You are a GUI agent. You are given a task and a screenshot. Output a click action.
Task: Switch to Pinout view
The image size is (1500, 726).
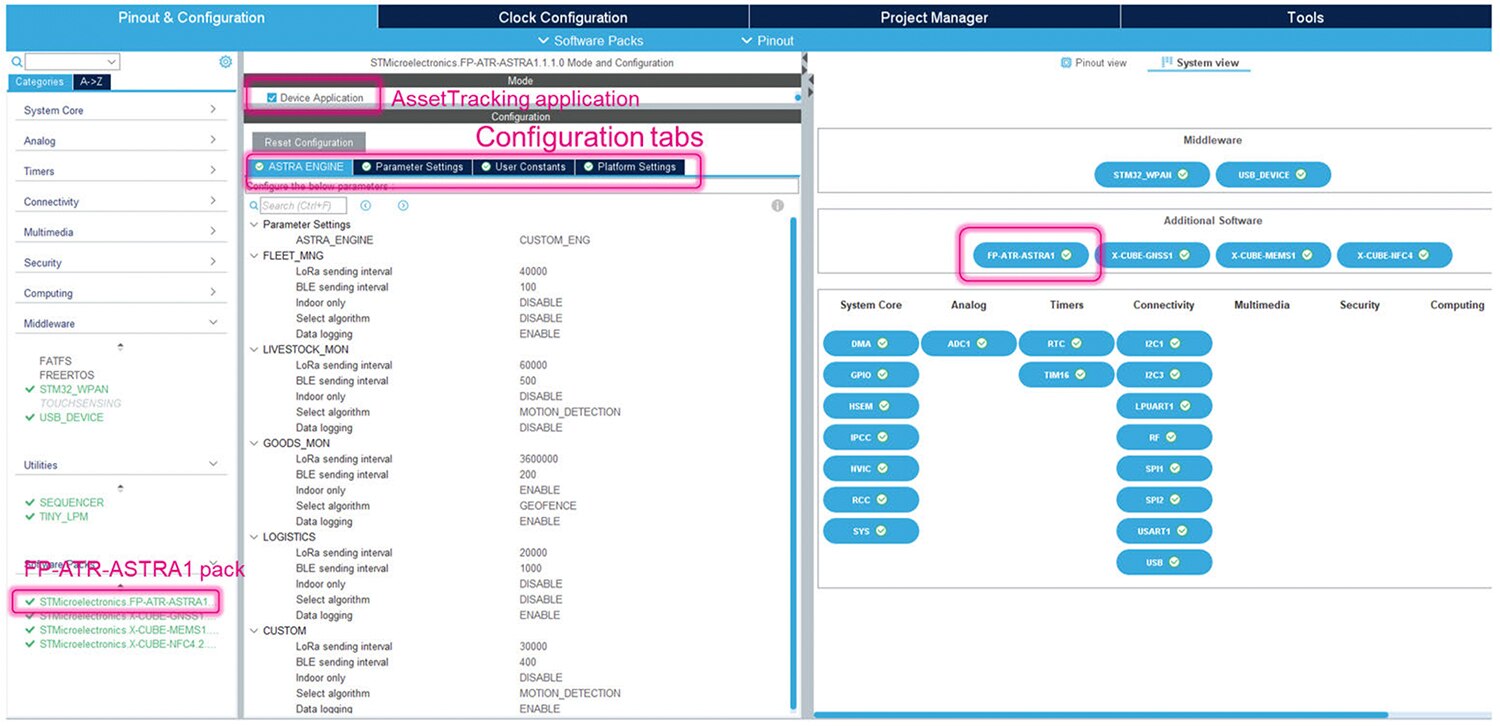pyautogui.click(x=1093, y=63)
